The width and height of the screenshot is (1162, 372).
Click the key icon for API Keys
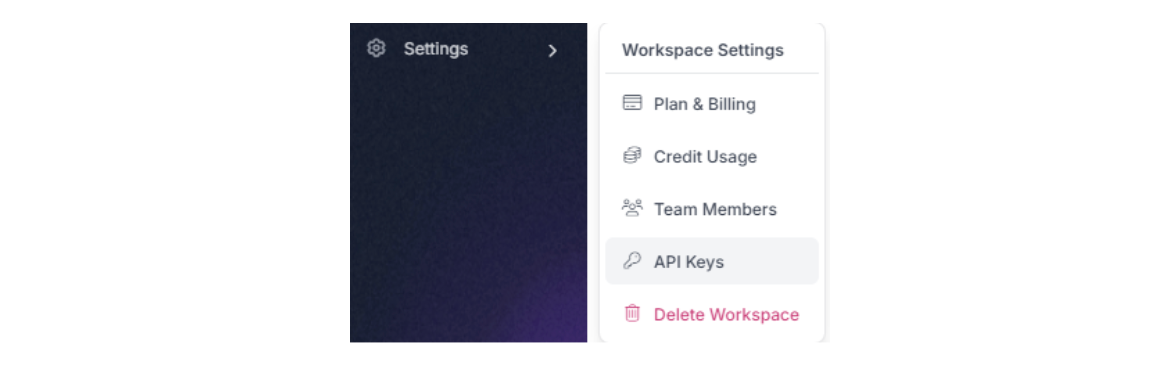(x=632, y=261)
